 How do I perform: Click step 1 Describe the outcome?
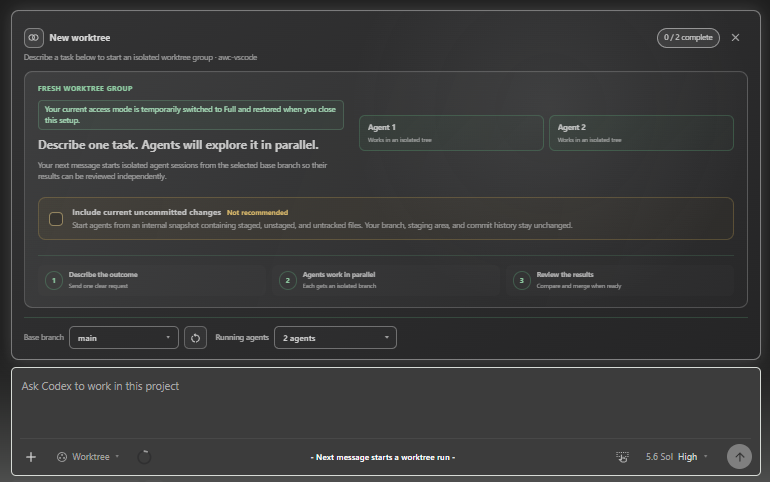tap(152, 280)
